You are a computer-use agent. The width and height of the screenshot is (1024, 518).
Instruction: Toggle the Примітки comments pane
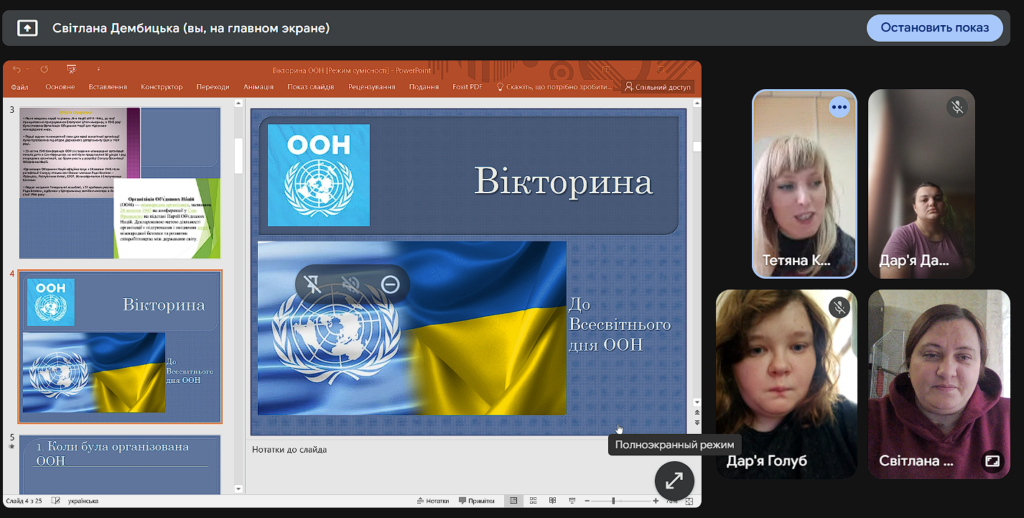coord(476,500)
